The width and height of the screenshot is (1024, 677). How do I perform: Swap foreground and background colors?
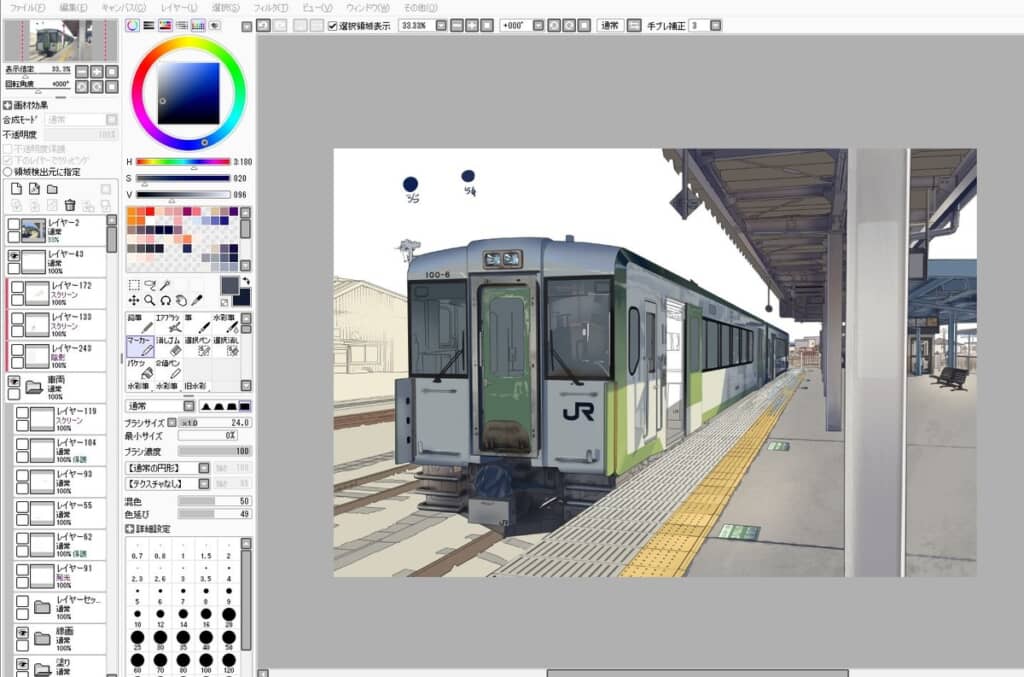point(246,281)
